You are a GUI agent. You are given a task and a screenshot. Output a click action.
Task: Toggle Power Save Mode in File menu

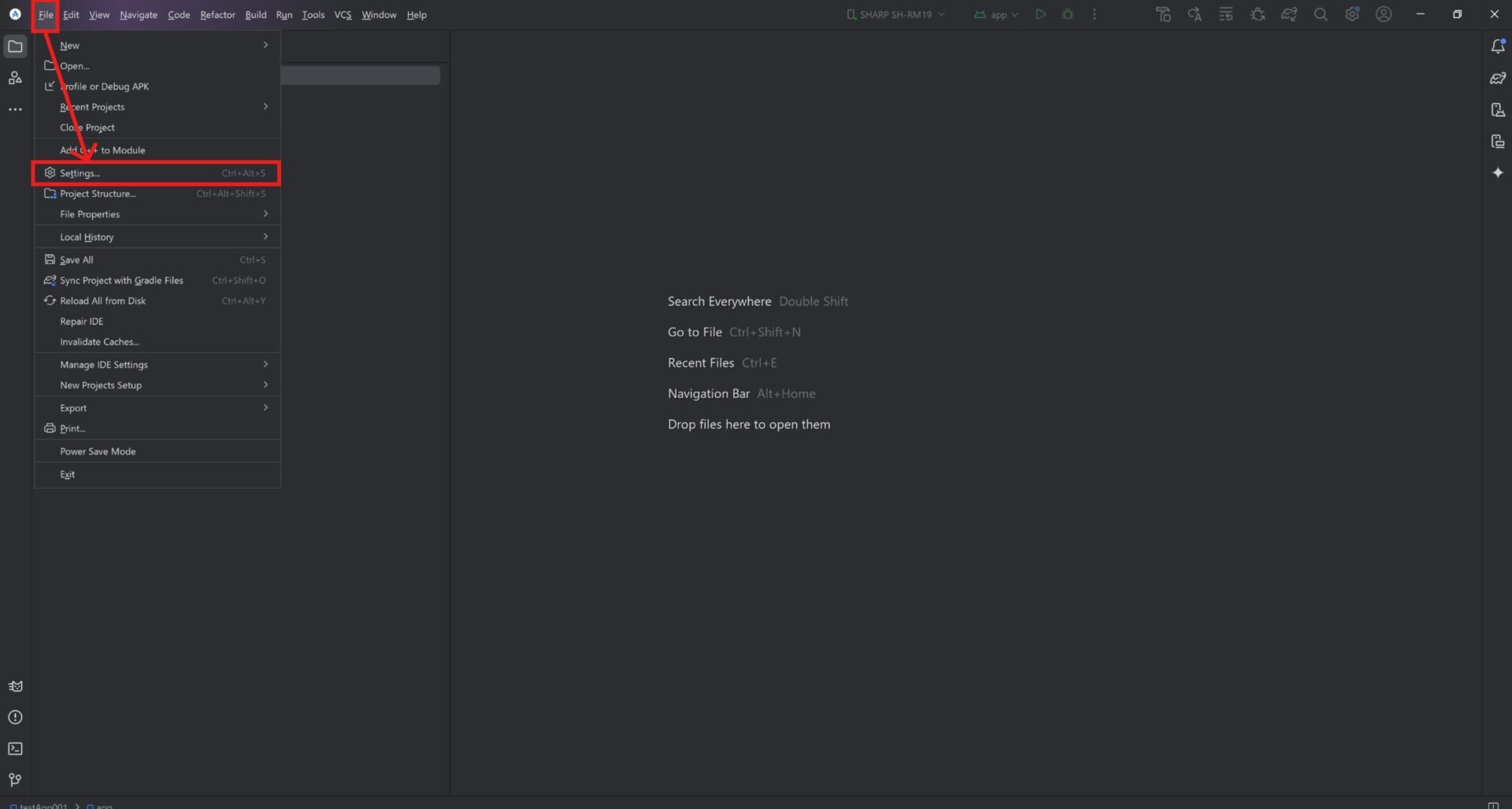(x=98, y=451)
